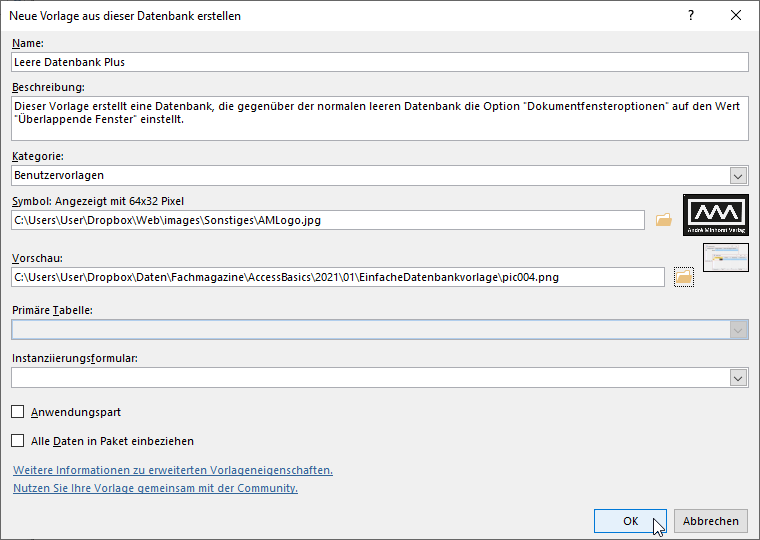Toggle the Alle Daten in Paket einbeziehen checkbox
760x540 pixels.
(18, 441)
